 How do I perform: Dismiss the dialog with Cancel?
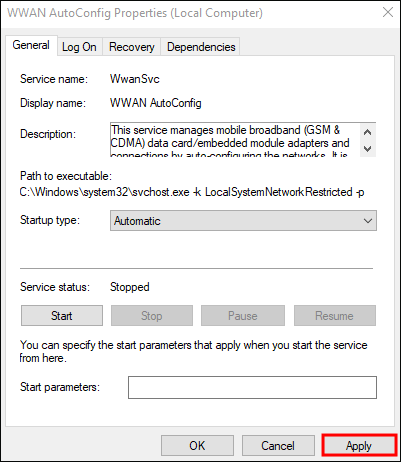pos(278,446)
